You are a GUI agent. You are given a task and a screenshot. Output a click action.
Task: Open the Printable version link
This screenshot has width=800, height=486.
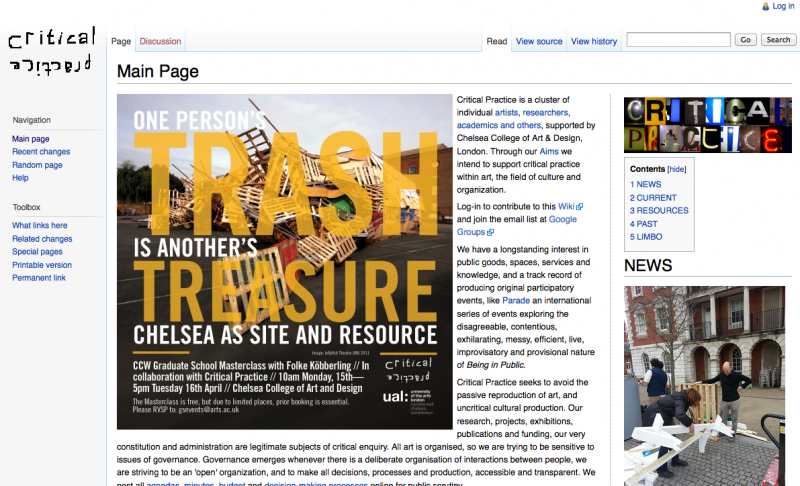42,265
